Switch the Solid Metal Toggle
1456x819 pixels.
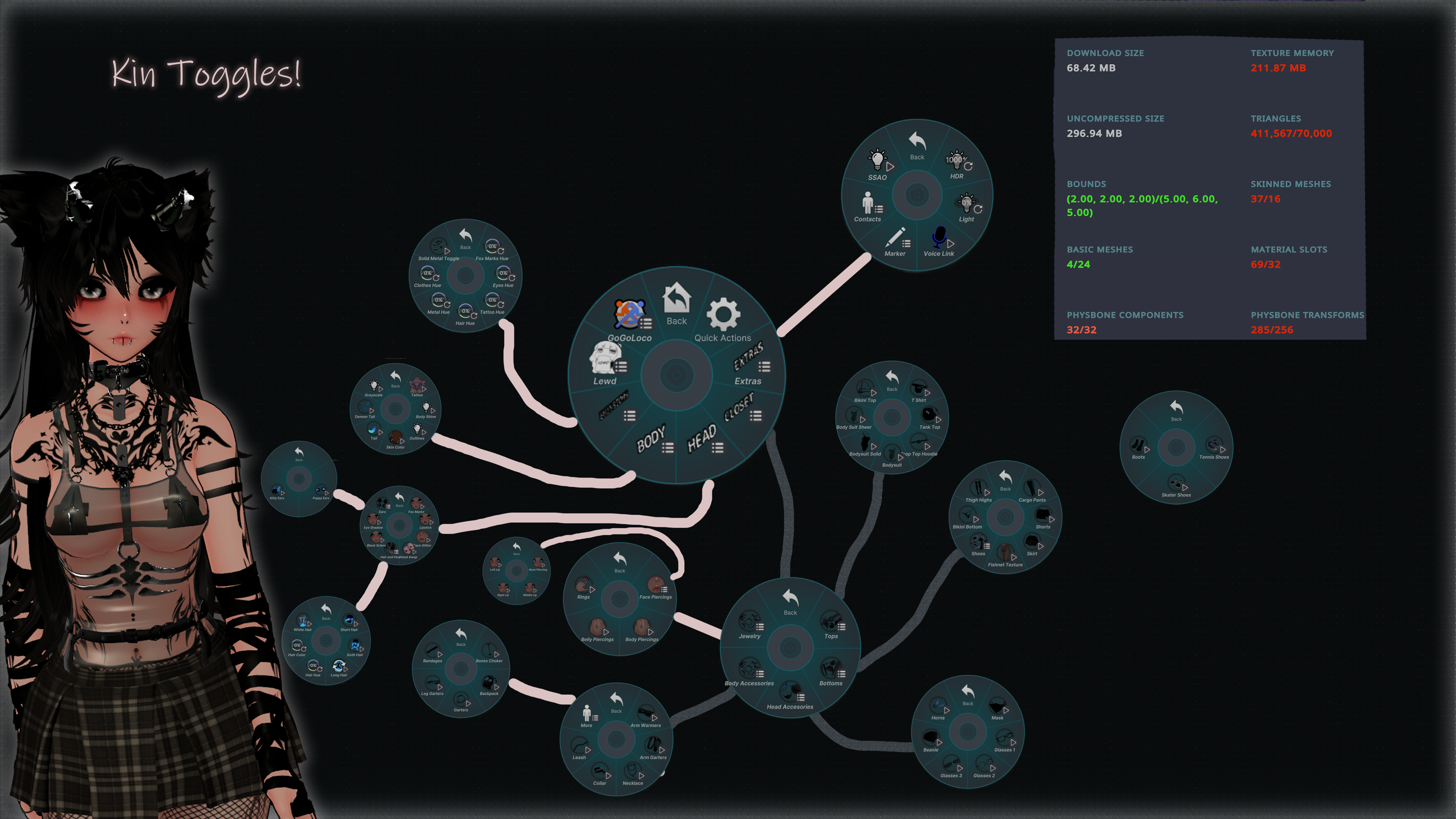[438, 246]
